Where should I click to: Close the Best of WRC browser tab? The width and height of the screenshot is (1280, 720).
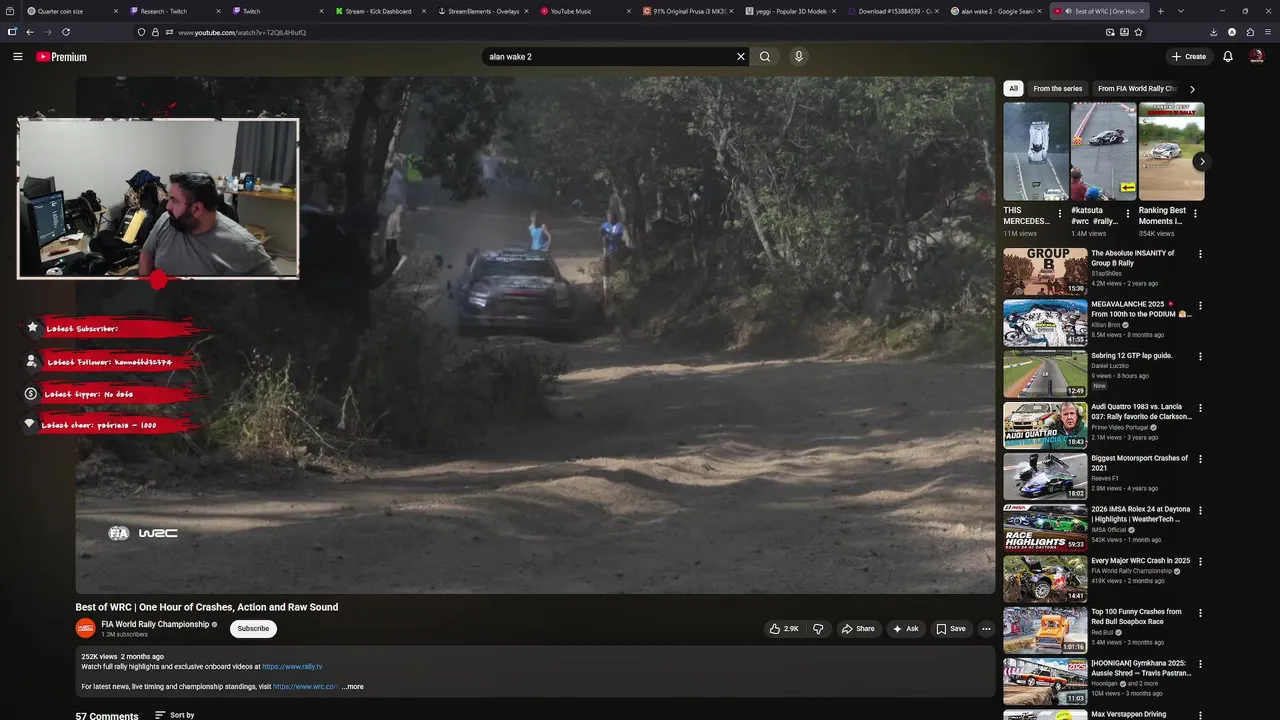tap(1142, 11)
